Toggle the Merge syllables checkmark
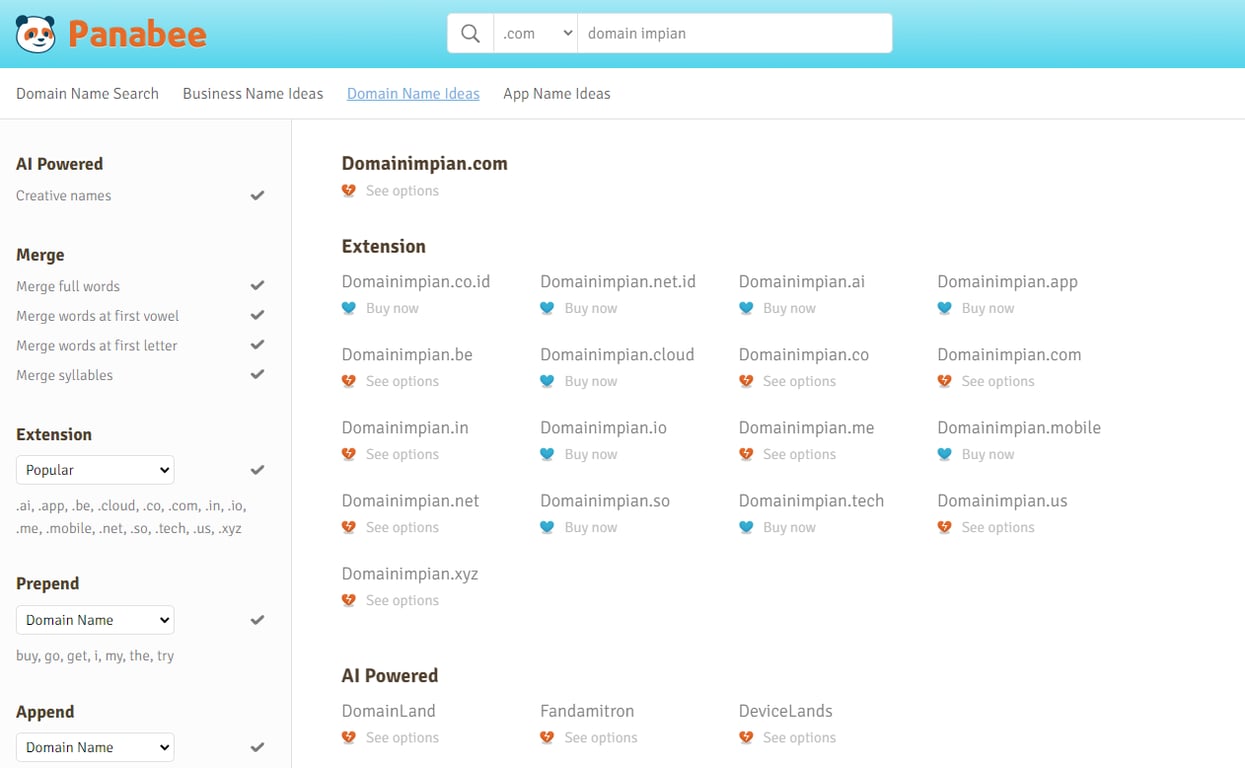The height and width of the screenshot is (768, 1245). pos(257,375)
